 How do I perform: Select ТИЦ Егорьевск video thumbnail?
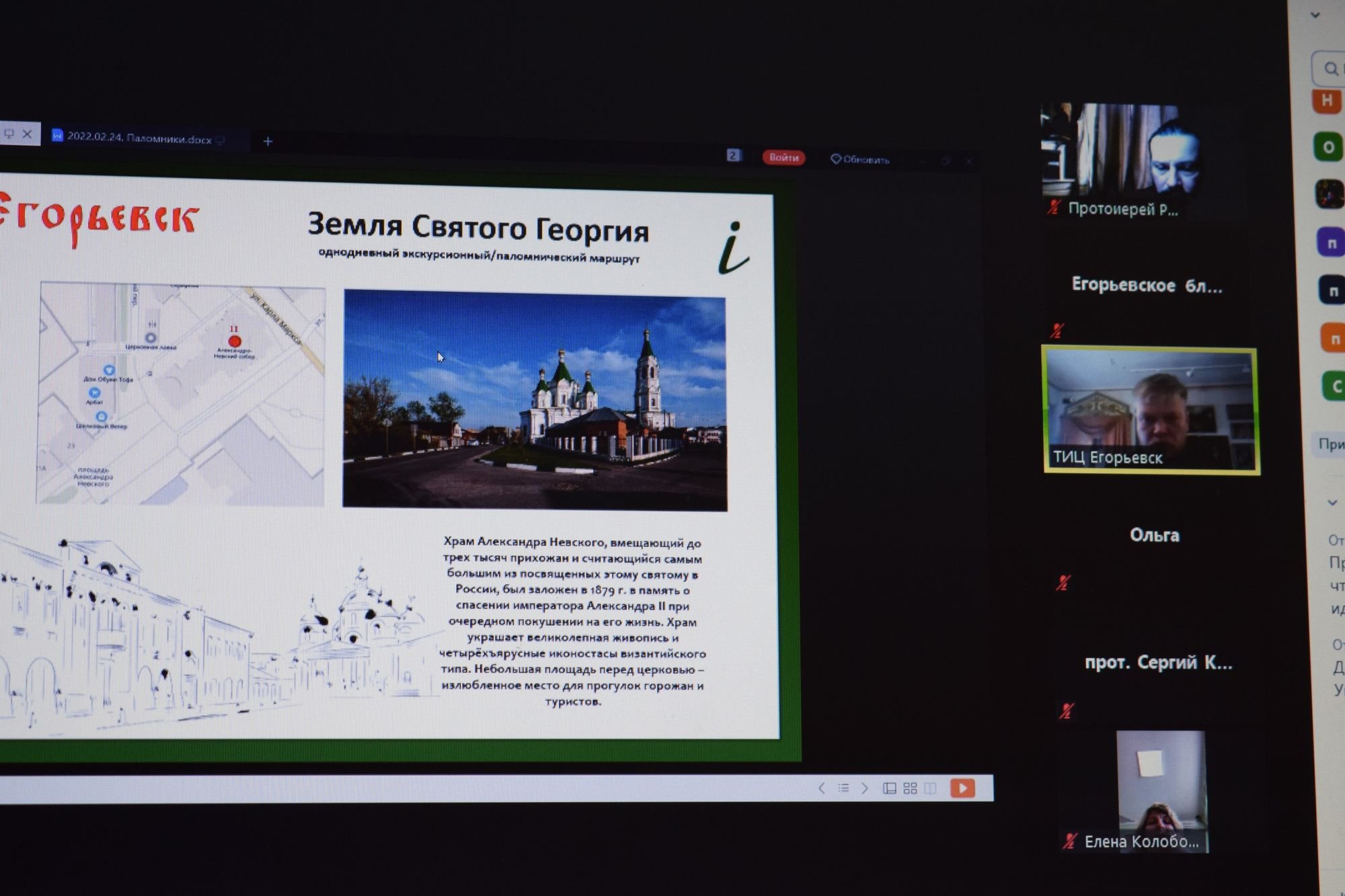(x=1150, y=410)
